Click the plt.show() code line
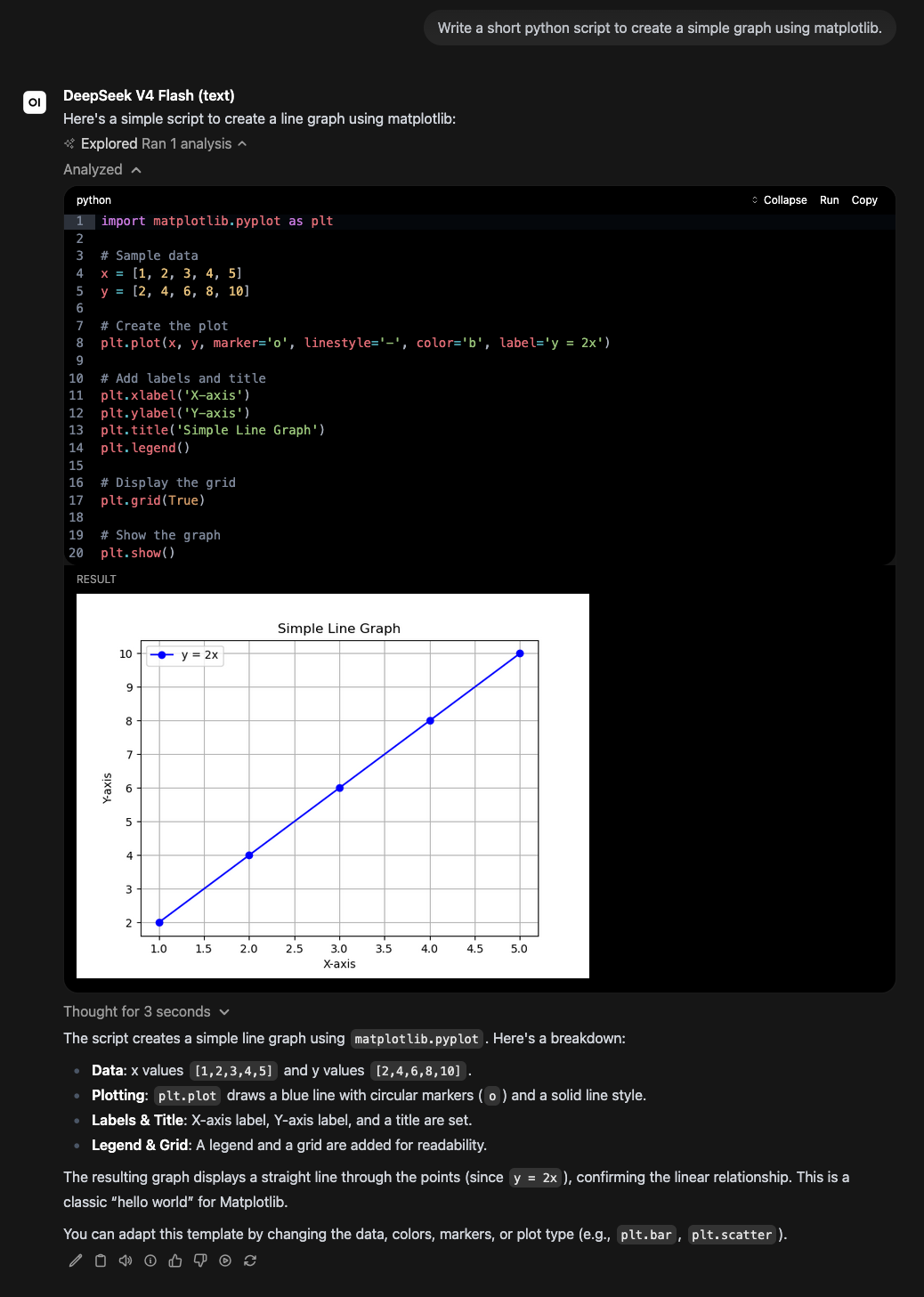Image resolution: width=924 pixels, height=1297 pixels. [x=138, y=553]
